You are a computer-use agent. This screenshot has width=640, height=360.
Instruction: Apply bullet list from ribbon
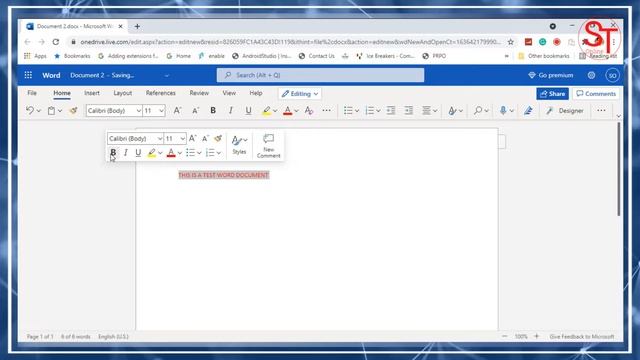coord(348,111)
